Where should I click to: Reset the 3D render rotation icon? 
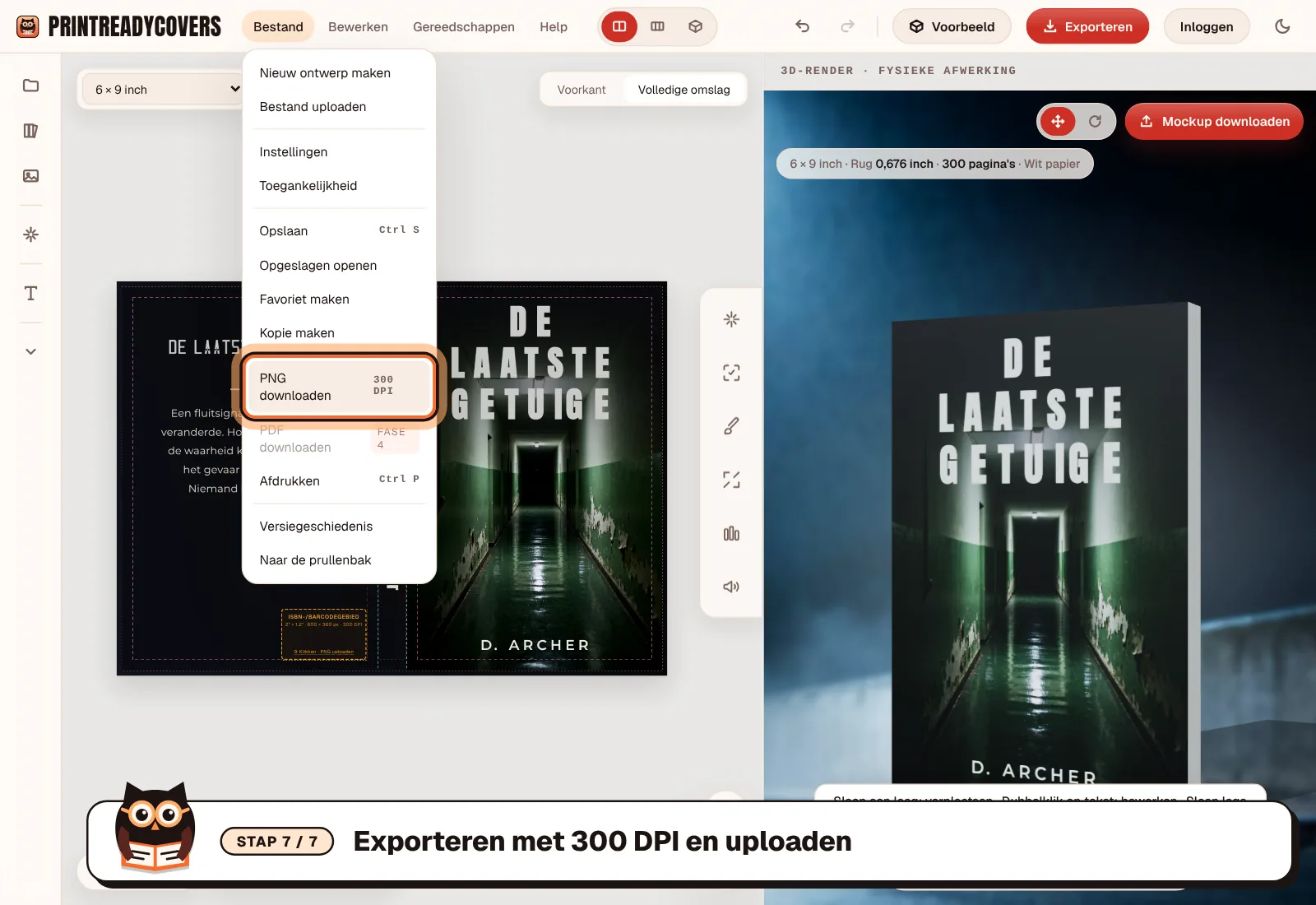(1095, 122)
